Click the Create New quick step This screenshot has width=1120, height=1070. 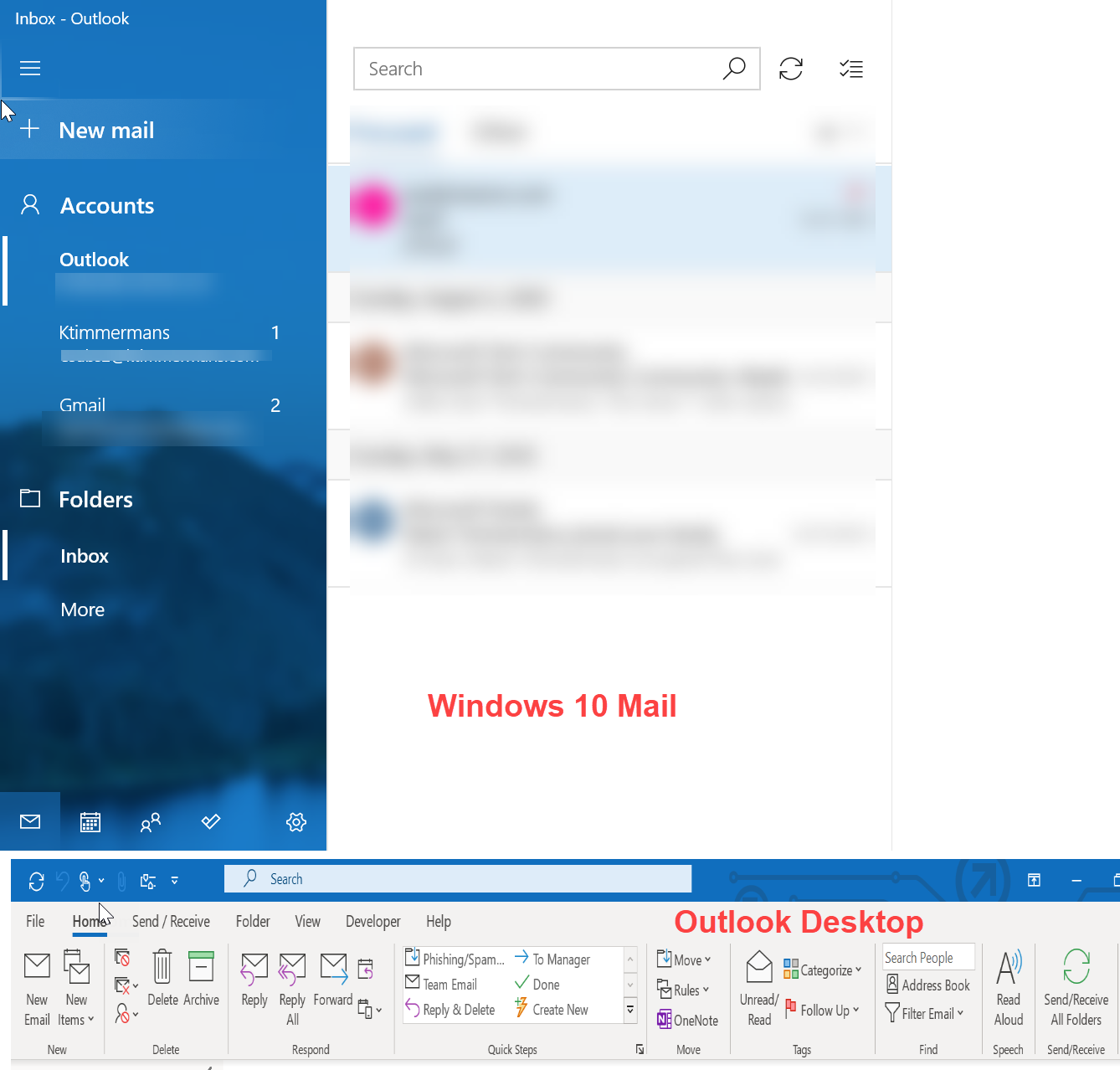(x=552, y=1009)
